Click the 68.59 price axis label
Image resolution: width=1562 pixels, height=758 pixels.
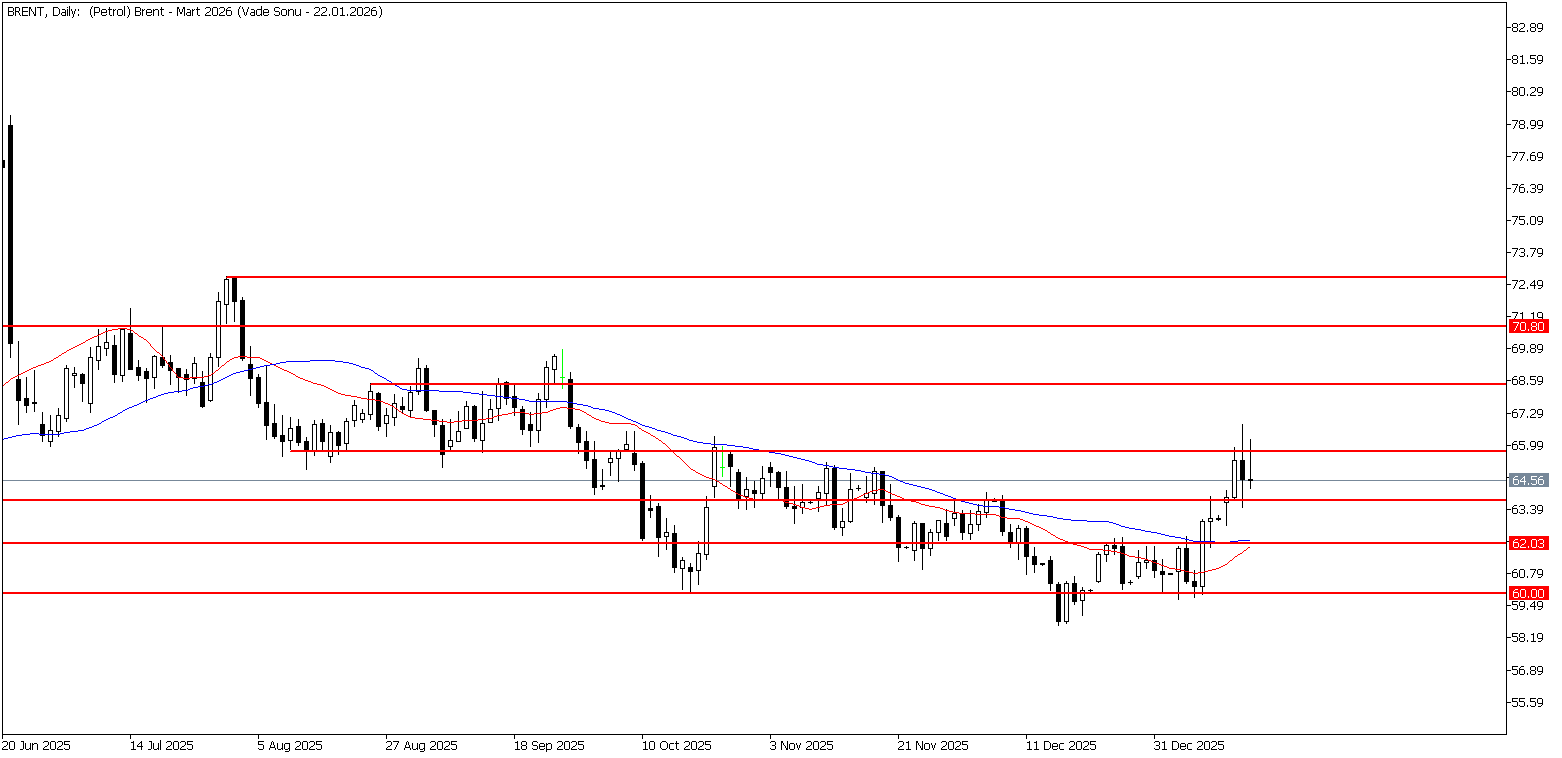(1529, 380)
